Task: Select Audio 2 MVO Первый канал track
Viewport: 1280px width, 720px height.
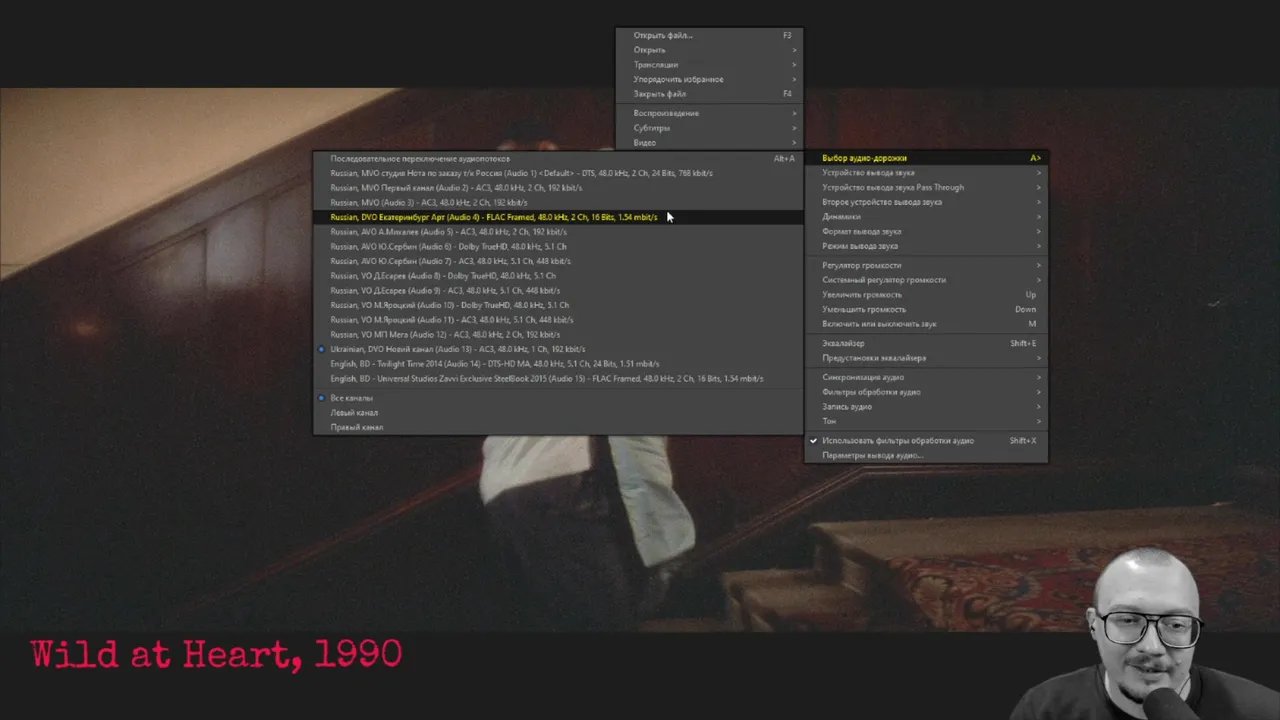Action: pyautogui.click(x=558, y=188)
